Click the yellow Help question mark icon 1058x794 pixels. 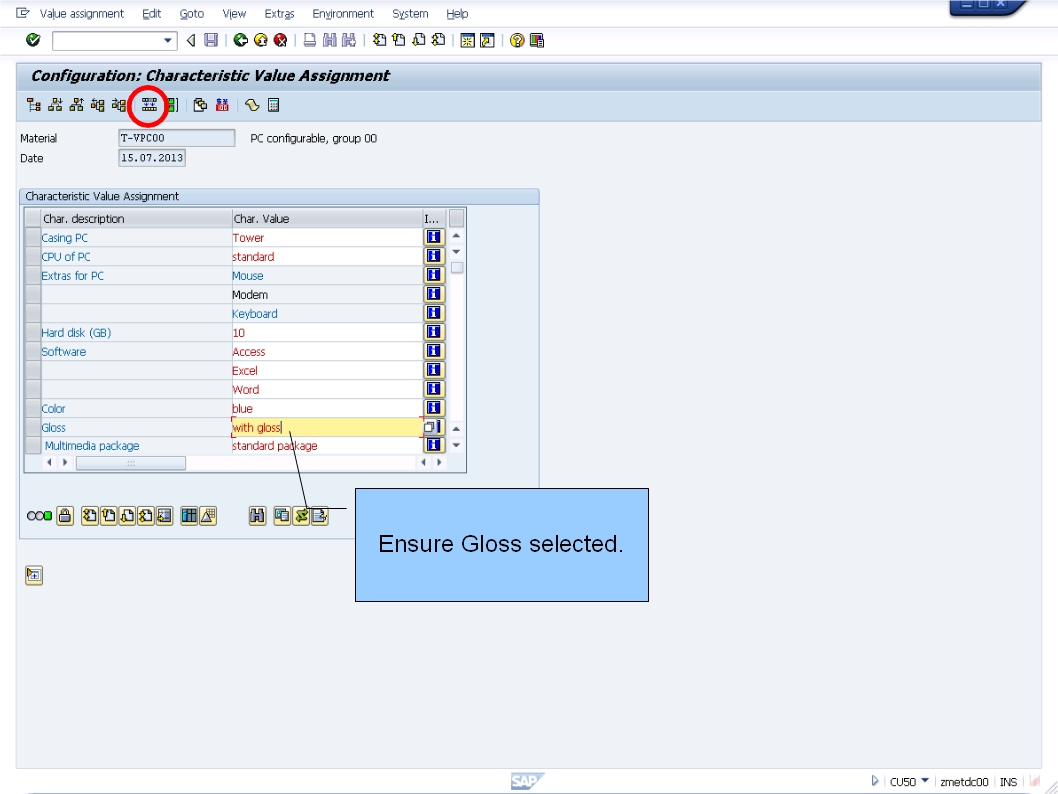coord(517,41)
